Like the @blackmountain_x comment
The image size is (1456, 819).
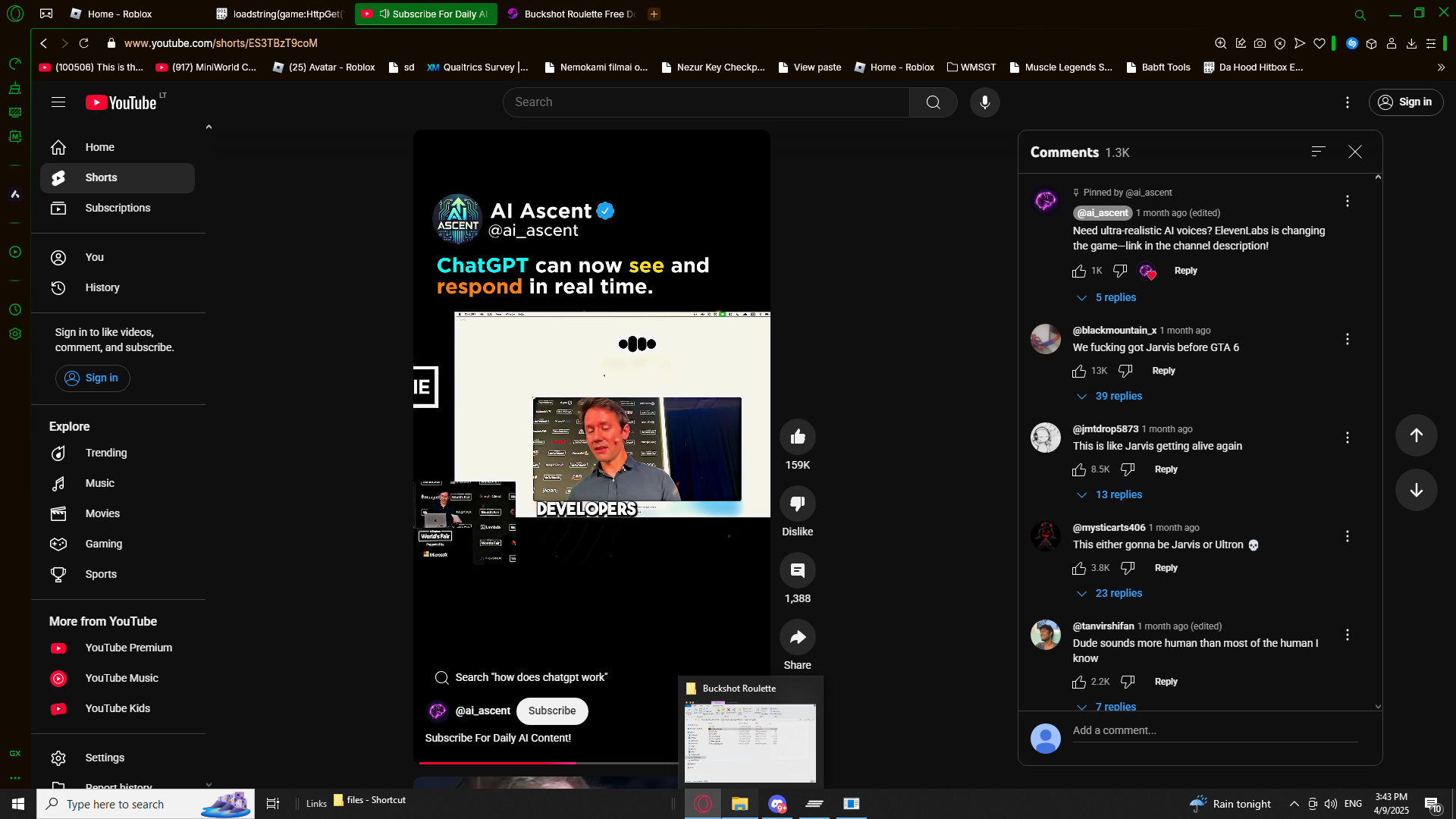[x=1079, y=371]
